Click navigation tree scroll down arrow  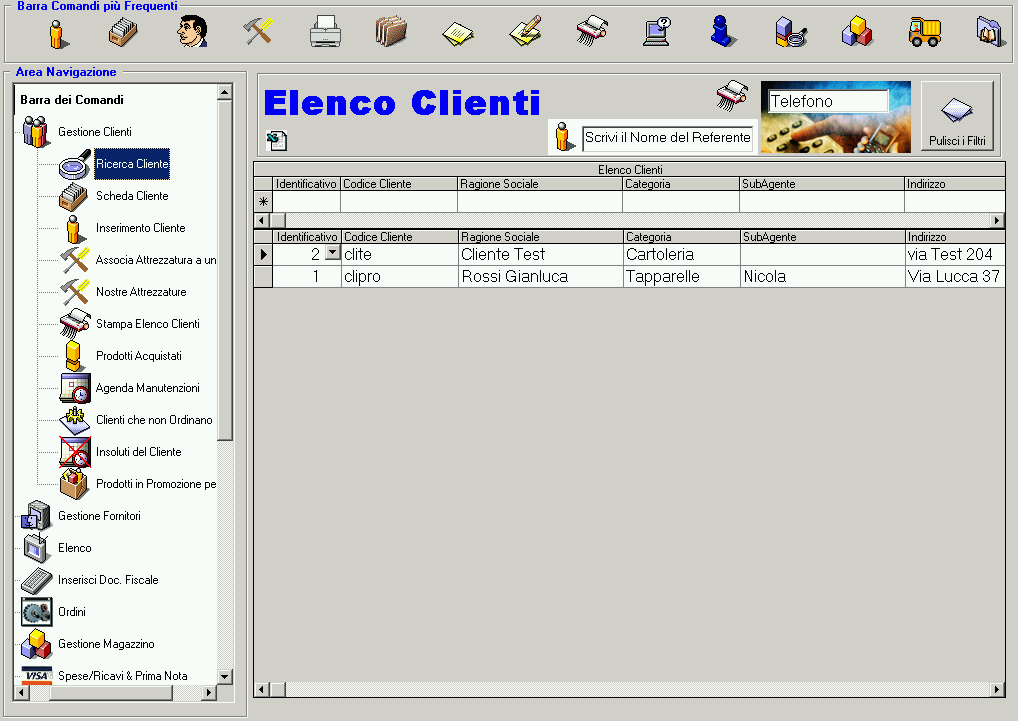[x=225, y=676]
